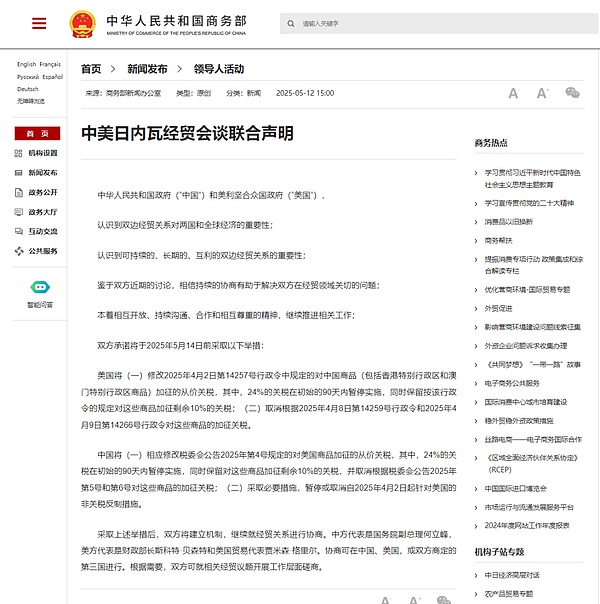Click the top decrease font size icon
The image size is (600, 604).
pyautogui.click(x=541, y=93)
